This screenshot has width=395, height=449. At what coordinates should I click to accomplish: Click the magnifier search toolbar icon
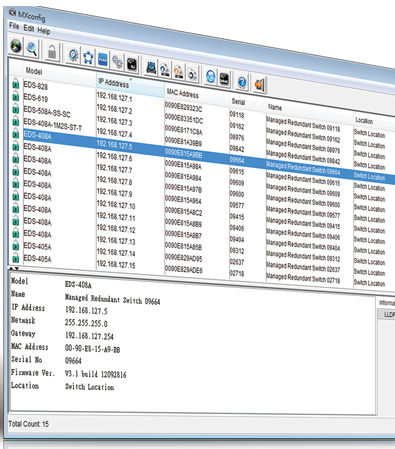tap(32, 49)
